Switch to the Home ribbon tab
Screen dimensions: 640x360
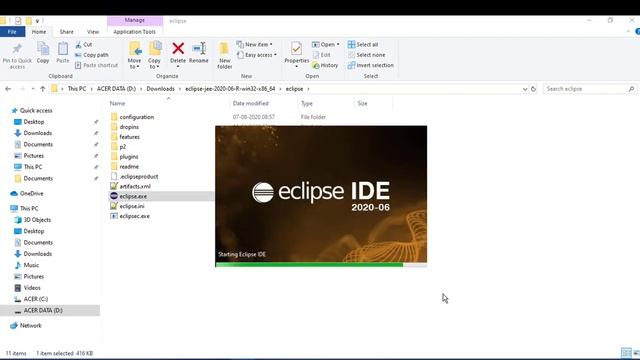tap(39, 32)
